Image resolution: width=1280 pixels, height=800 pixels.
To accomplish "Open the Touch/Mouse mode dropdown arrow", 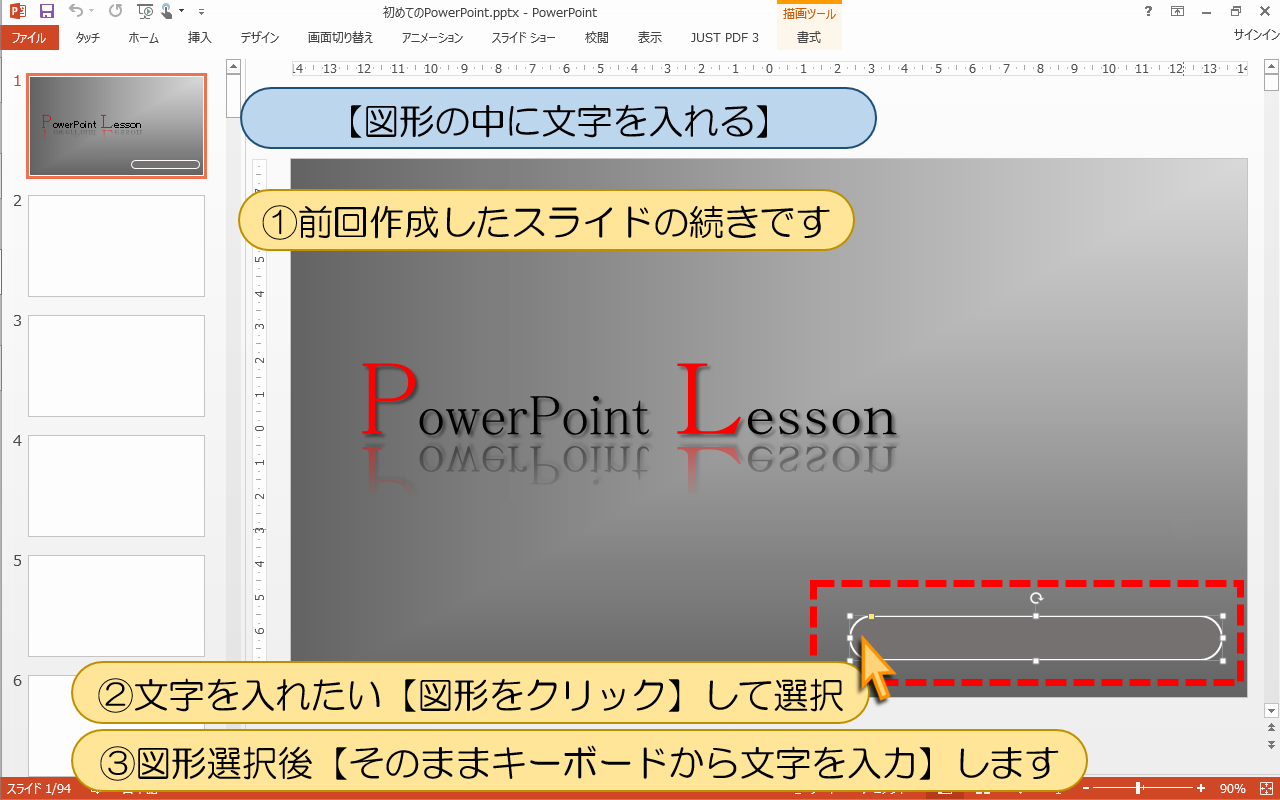I will 182,12.
